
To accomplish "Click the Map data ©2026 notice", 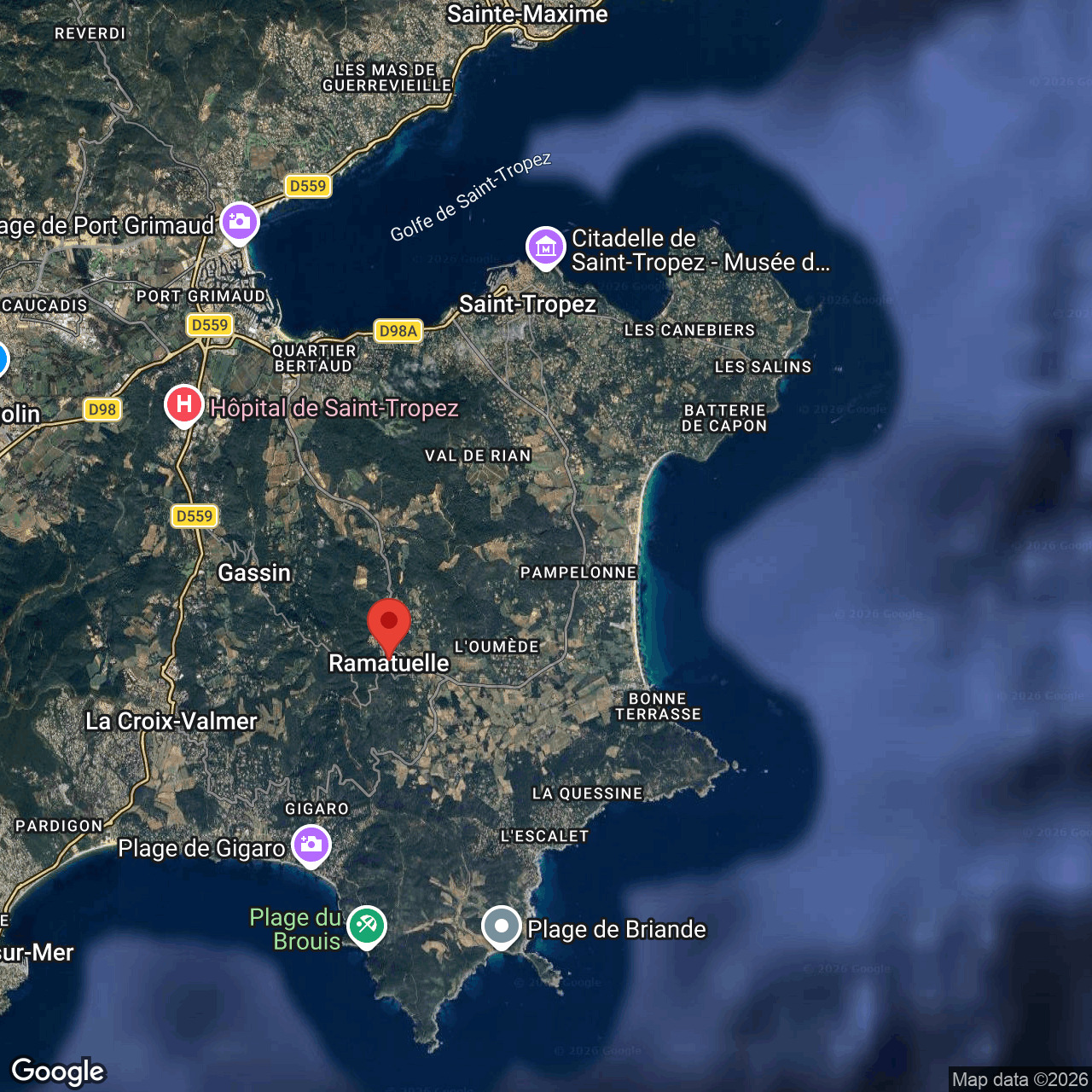I will coord(1019,1080).
